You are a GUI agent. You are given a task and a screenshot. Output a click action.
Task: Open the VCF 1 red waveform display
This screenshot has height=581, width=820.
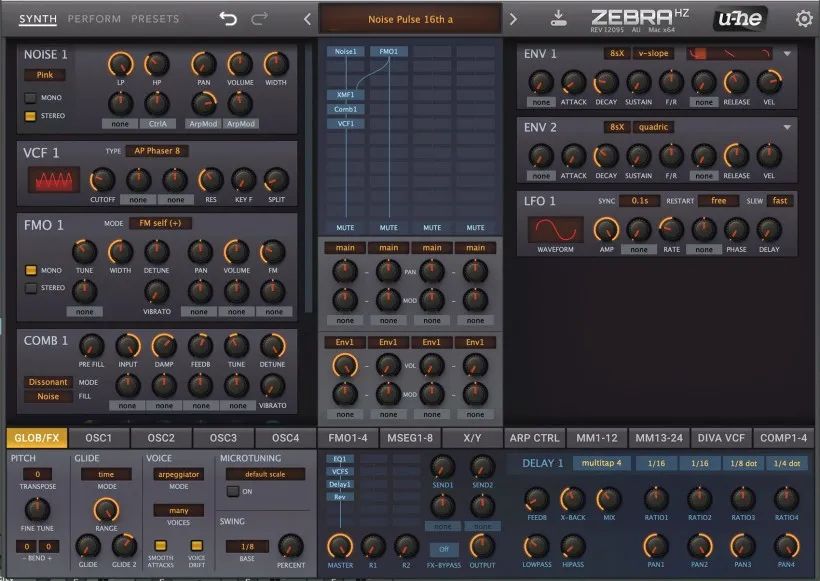click(x=54, y=180)
